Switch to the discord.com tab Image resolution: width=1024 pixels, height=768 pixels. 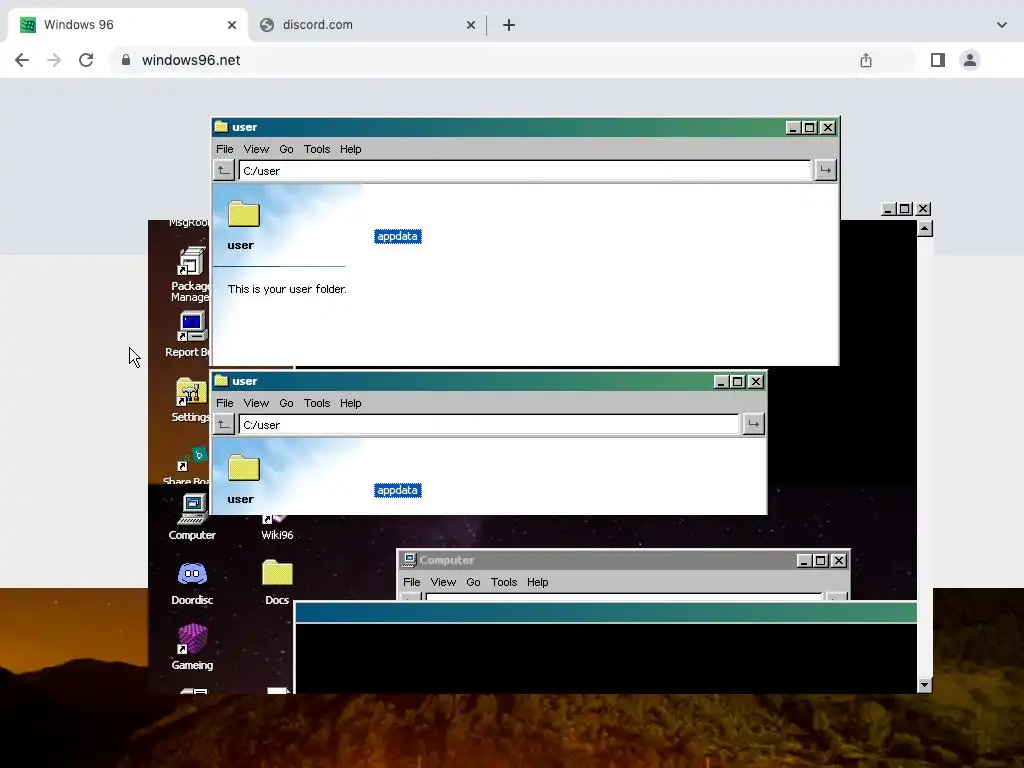(x=368, y=25)
